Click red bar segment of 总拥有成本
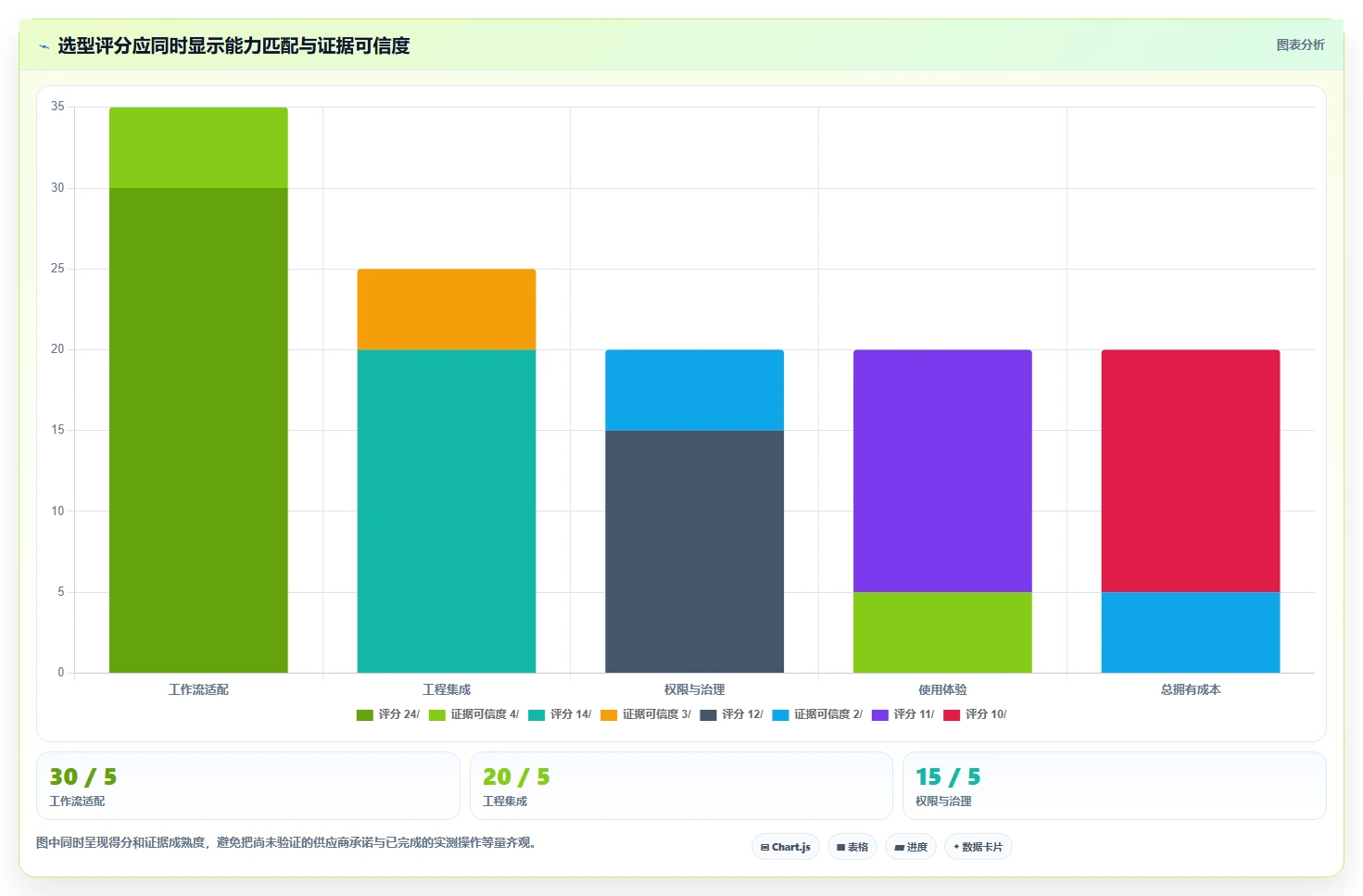The width and height of the screenshot is (1363, 896). click(1191, 471)
